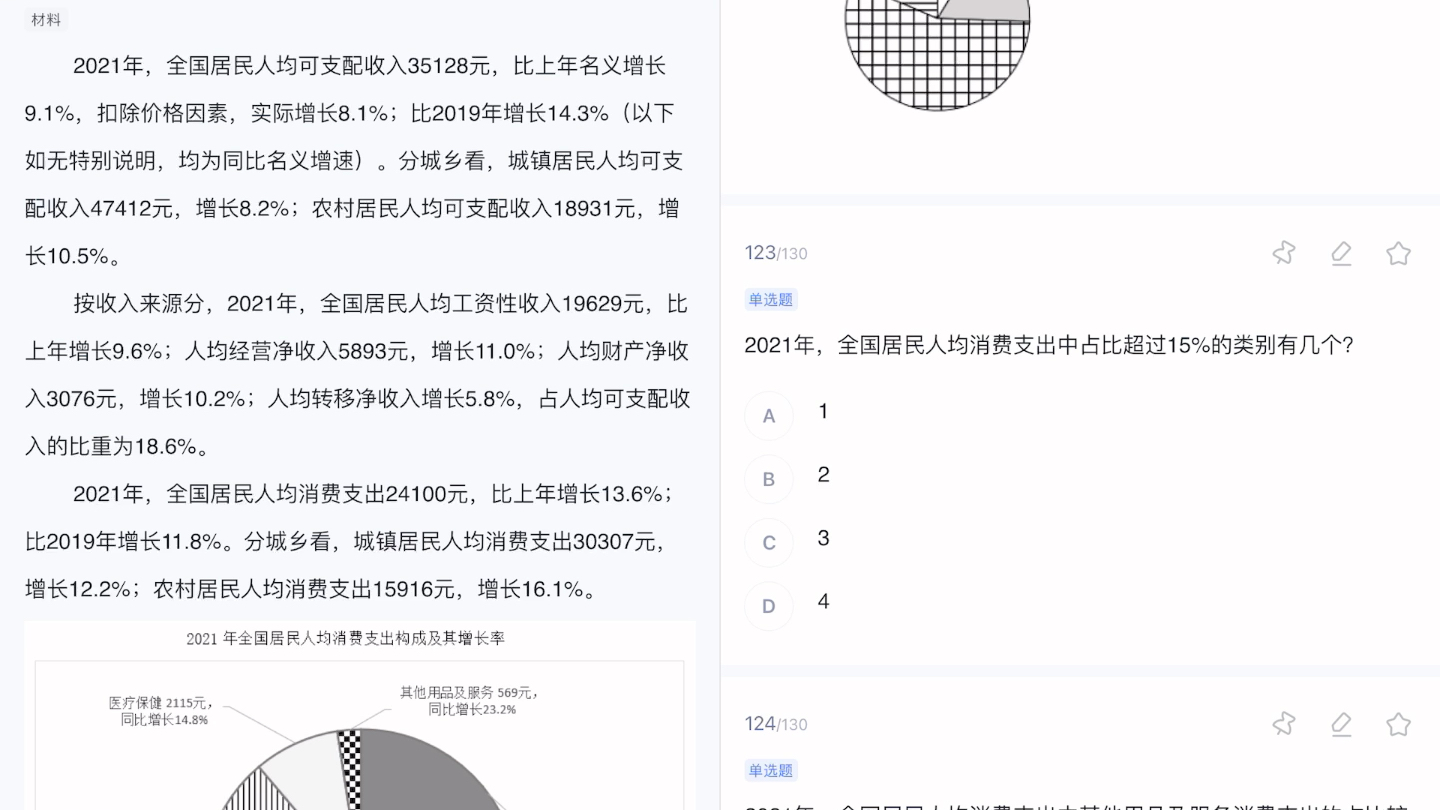Click the question number 123/130

(x=776, y=253)
